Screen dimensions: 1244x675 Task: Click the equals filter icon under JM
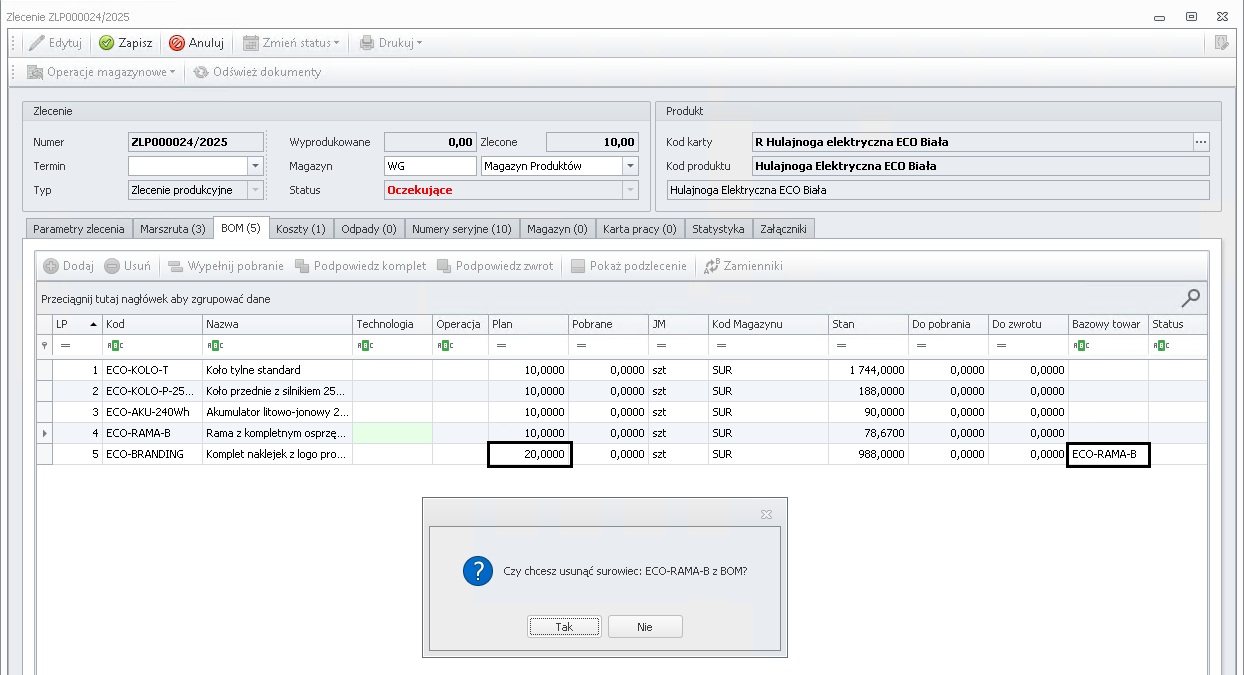coord(661,346)
